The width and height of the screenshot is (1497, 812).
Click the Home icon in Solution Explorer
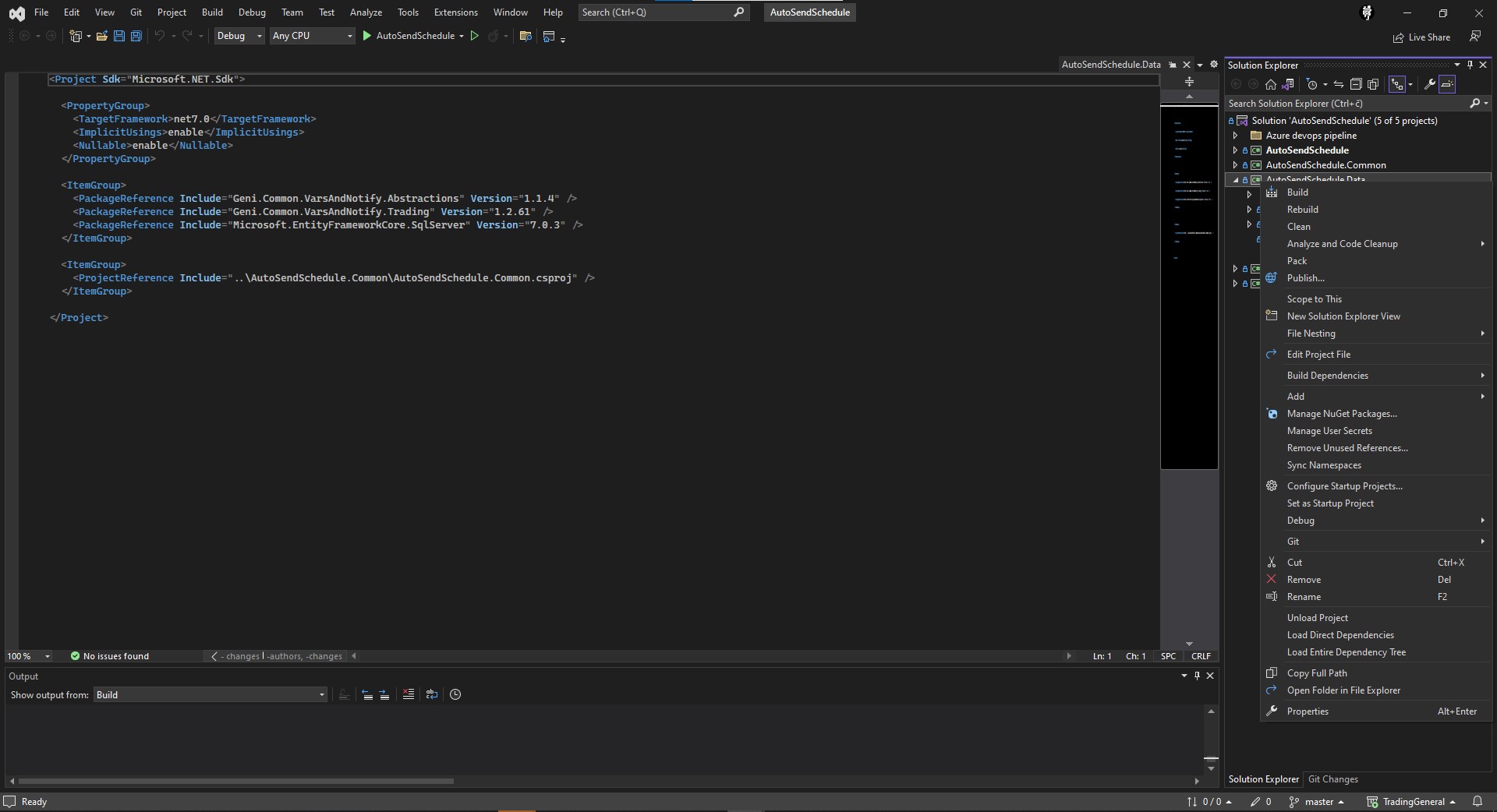pos(1270,84)
